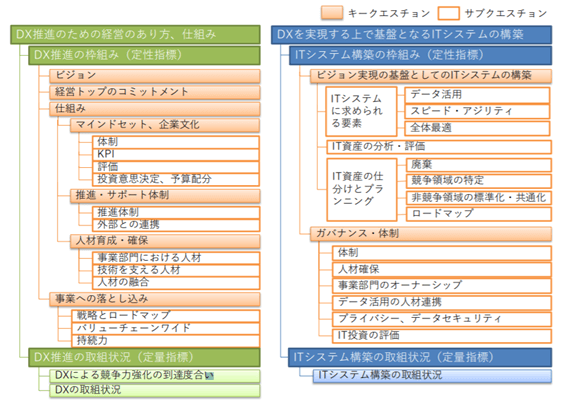Select the light blue ITシステム構築の取組状況 box
The width and height of the screenshot is (567, 410).
[432, 376]
